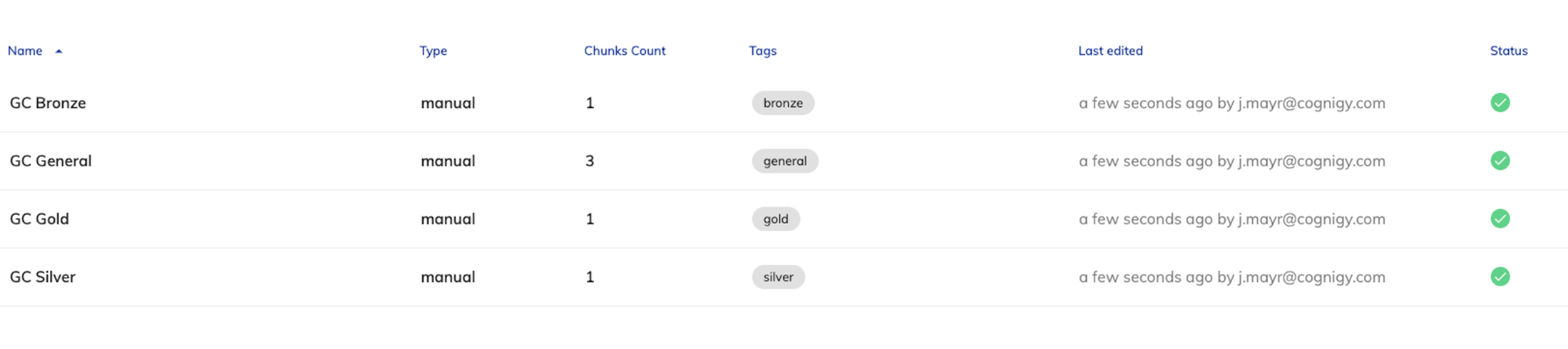This screenshot has height=349, width=1568.
Task: Open the GC Silver knowledge source
Action: (x=42, y=276)
